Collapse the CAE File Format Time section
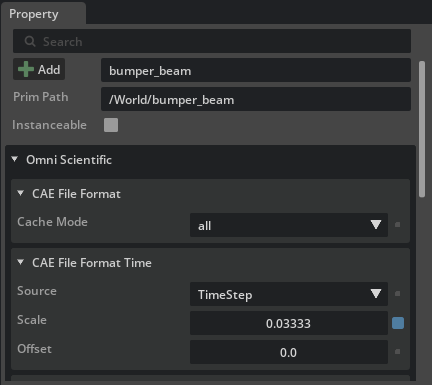This screenshot has height=385, width=432. coord(21,262)
